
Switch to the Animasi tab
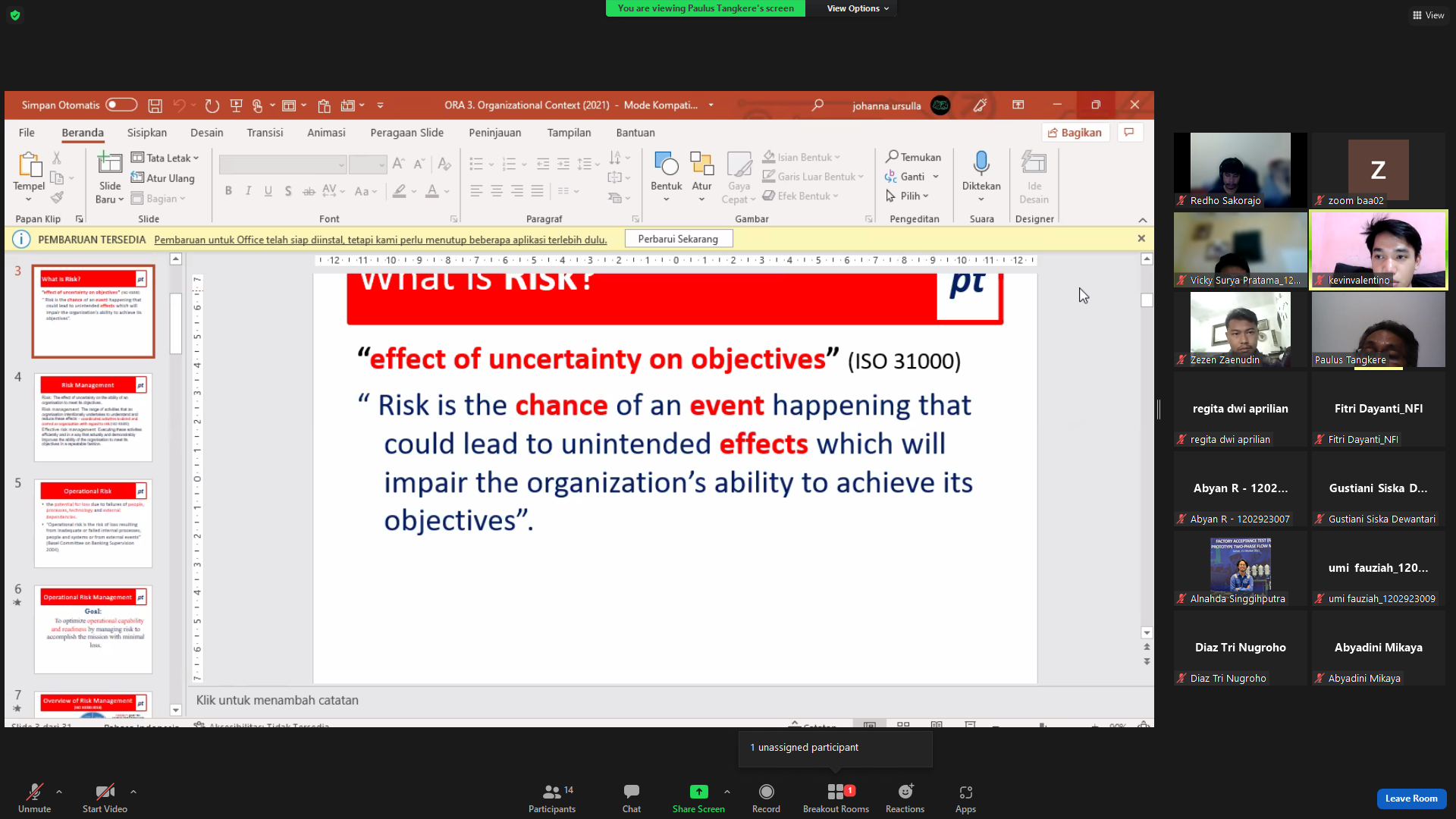[326, 133]
